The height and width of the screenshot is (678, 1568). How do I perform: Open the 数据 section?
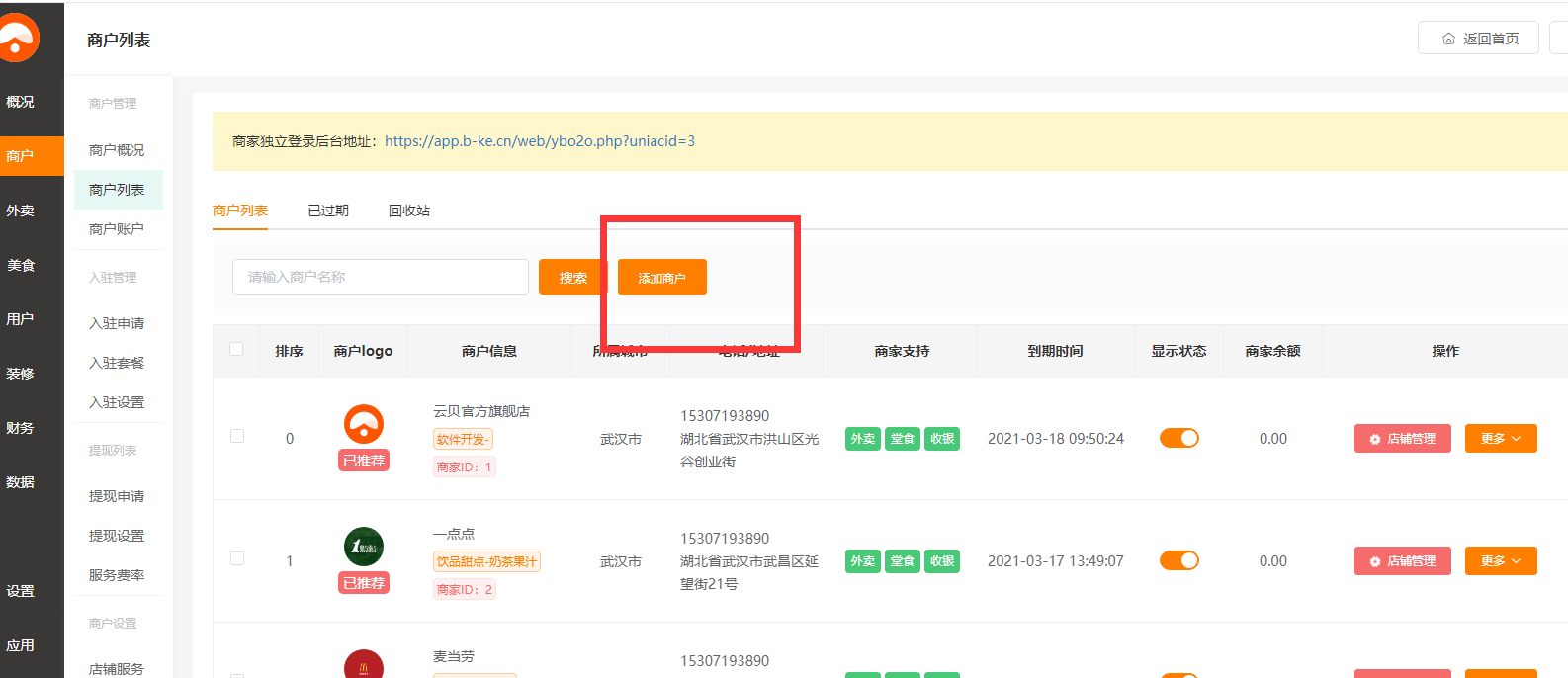(x=20, y=482)
